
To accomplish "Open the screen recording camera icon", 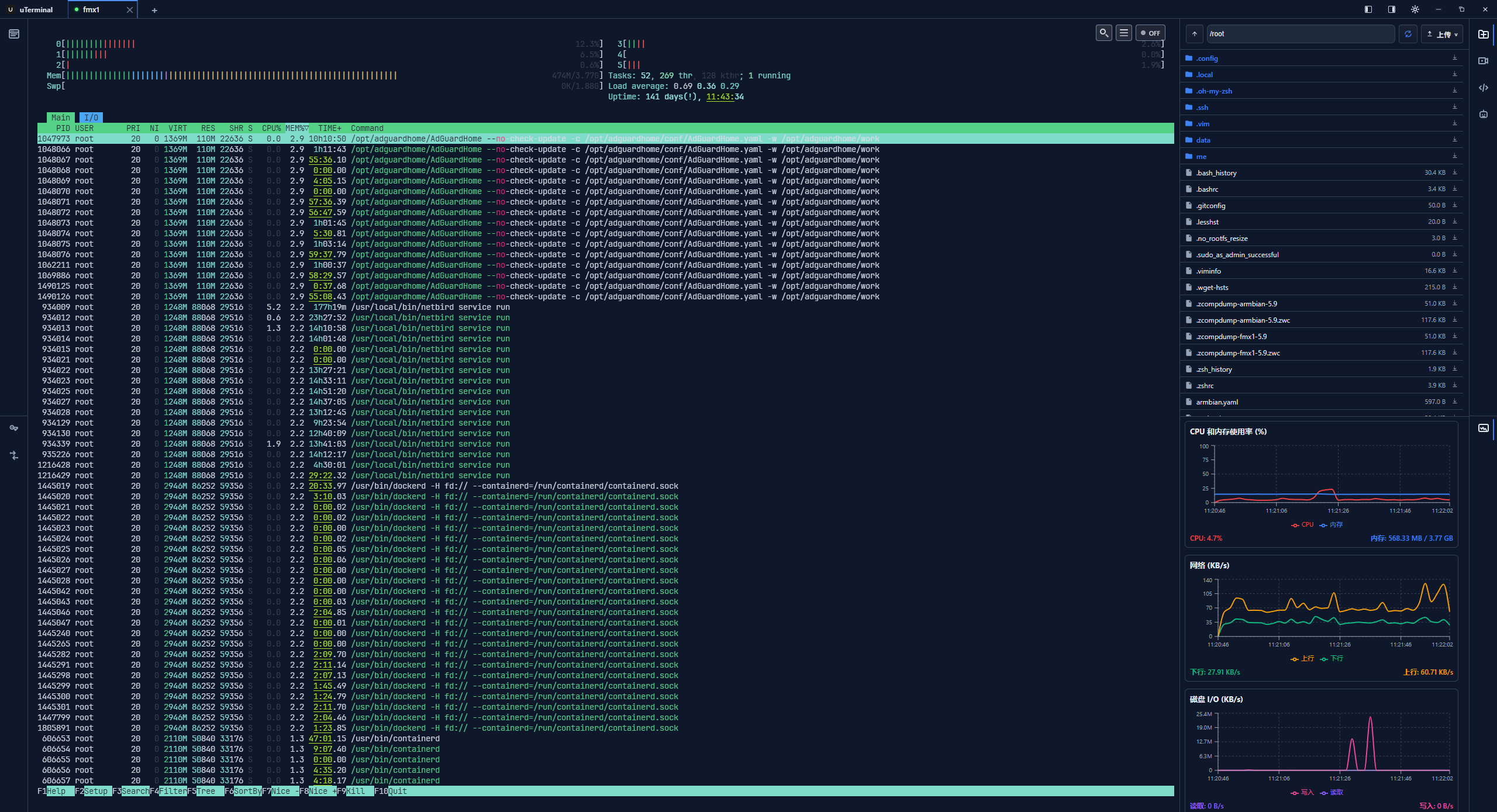I will click(1484, 61).
